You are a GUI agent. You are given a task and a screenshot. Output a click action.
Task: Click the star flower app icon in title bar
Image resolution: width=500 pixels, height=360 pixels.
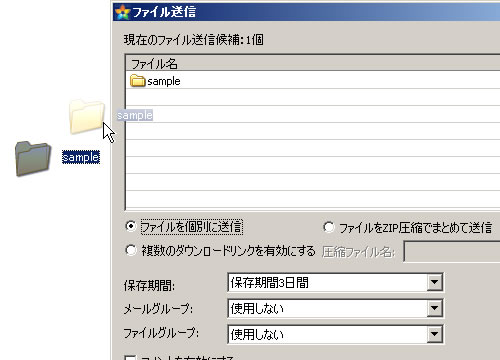[122, 12]
